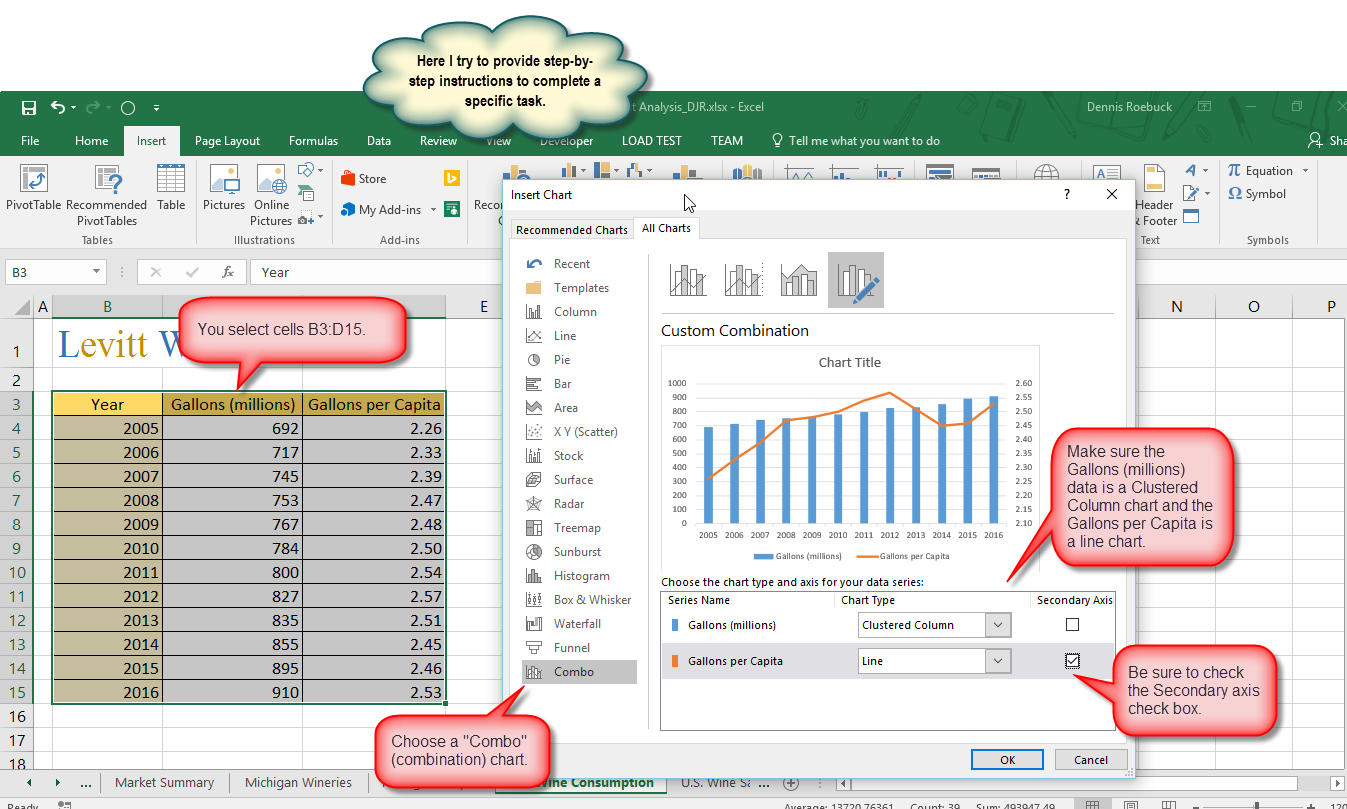1347x809 pixels.
Task: Uncheck secondary axis for Gallons per Capita
Action: pos(1072,661)
